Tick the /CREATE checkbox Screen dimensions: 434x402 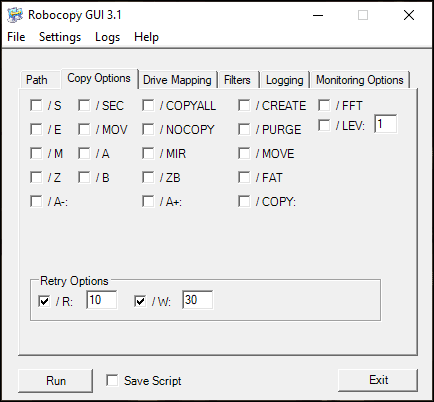[244, 106]
